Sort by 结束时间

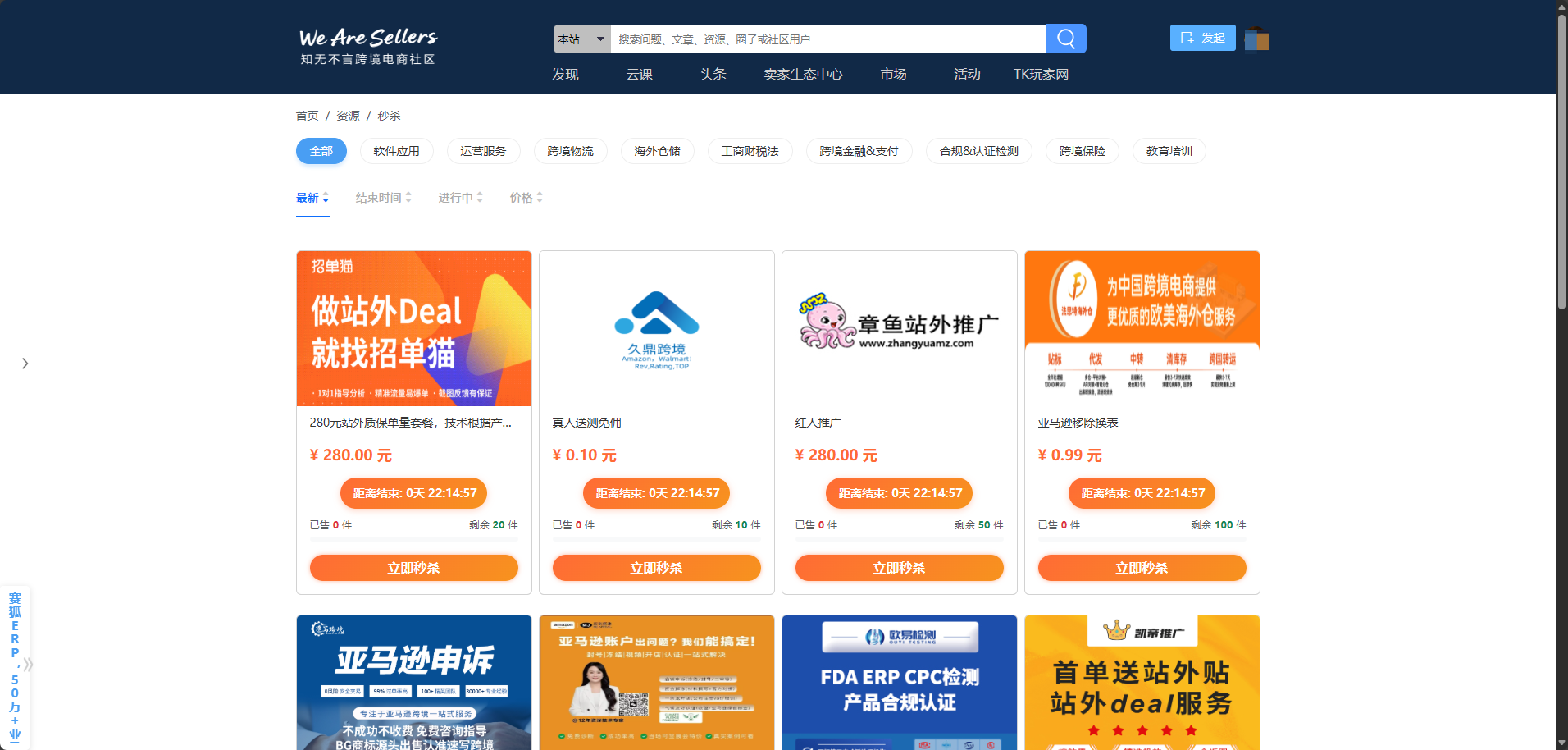point(383,198)
